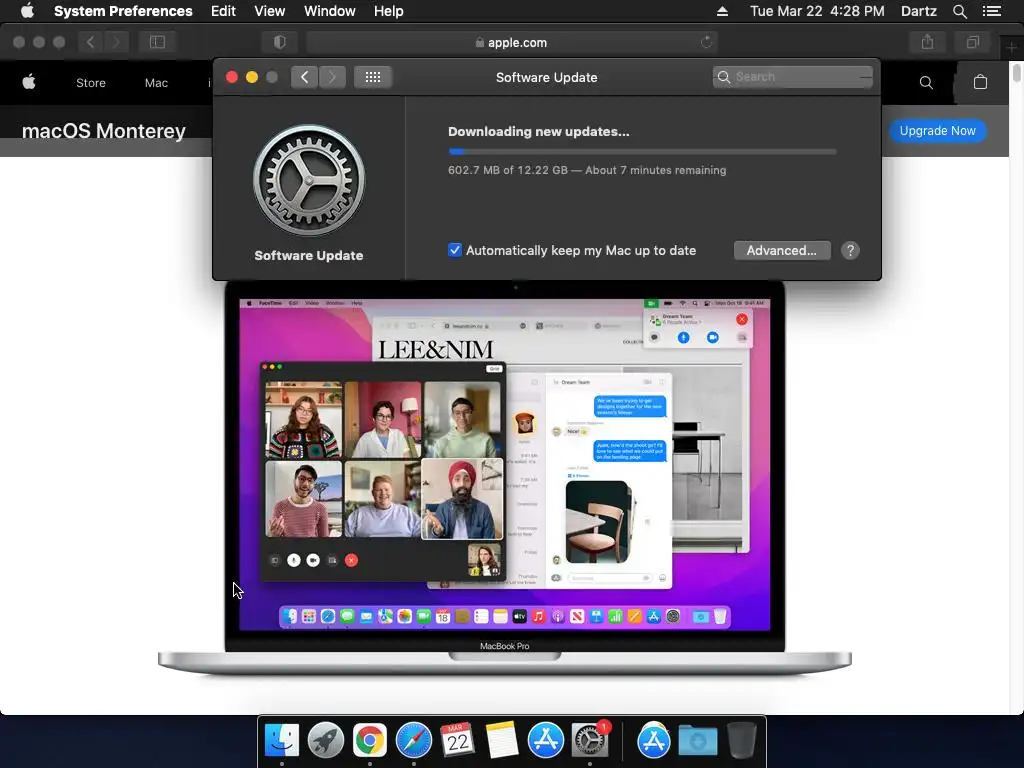The image size is (1024, 768).
Task: Click the Safari page scrollbar
Action: point(1016,72)
